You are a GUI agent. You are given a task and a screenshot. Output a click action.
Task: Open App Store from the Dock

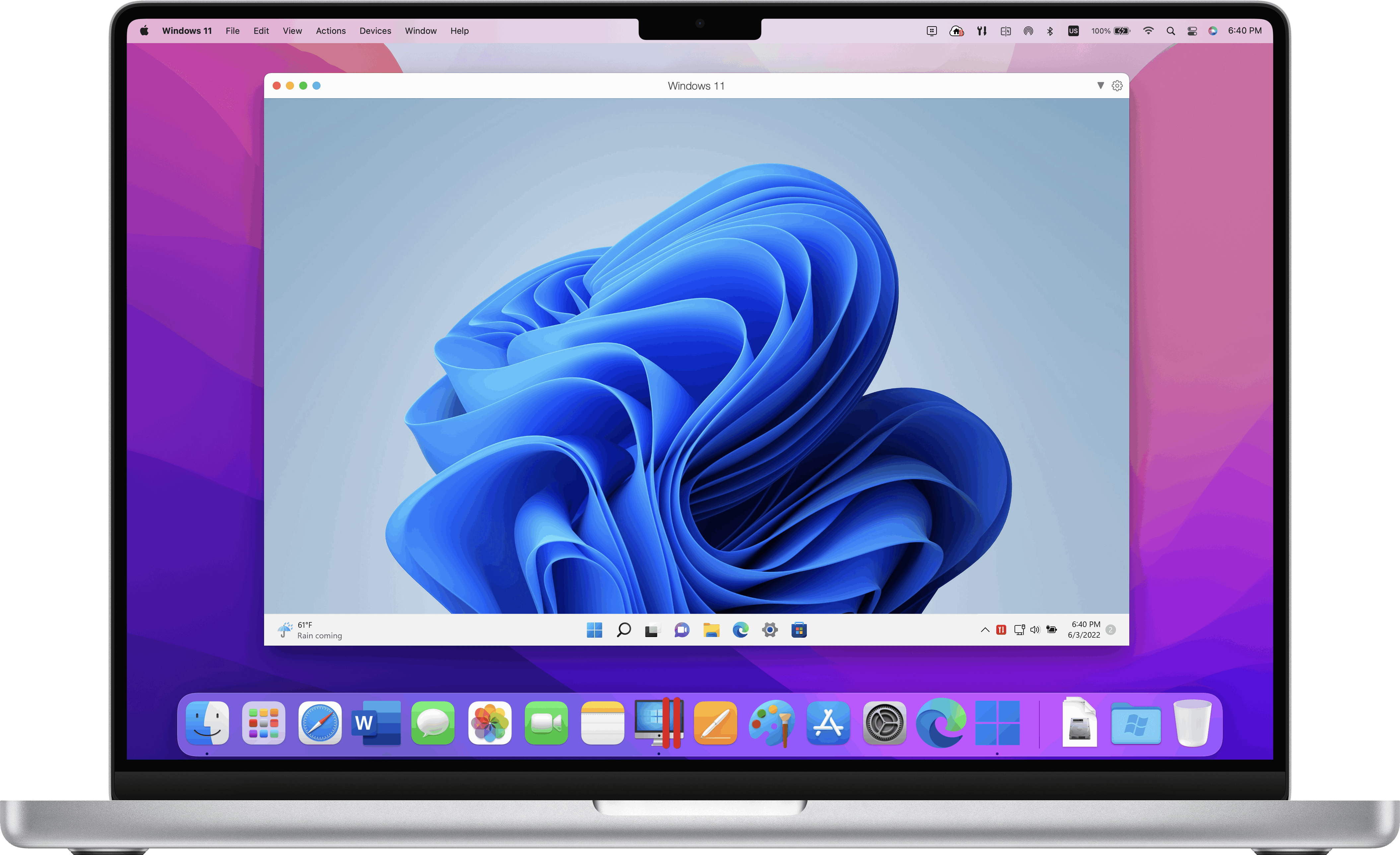click(x=828, y=723)
